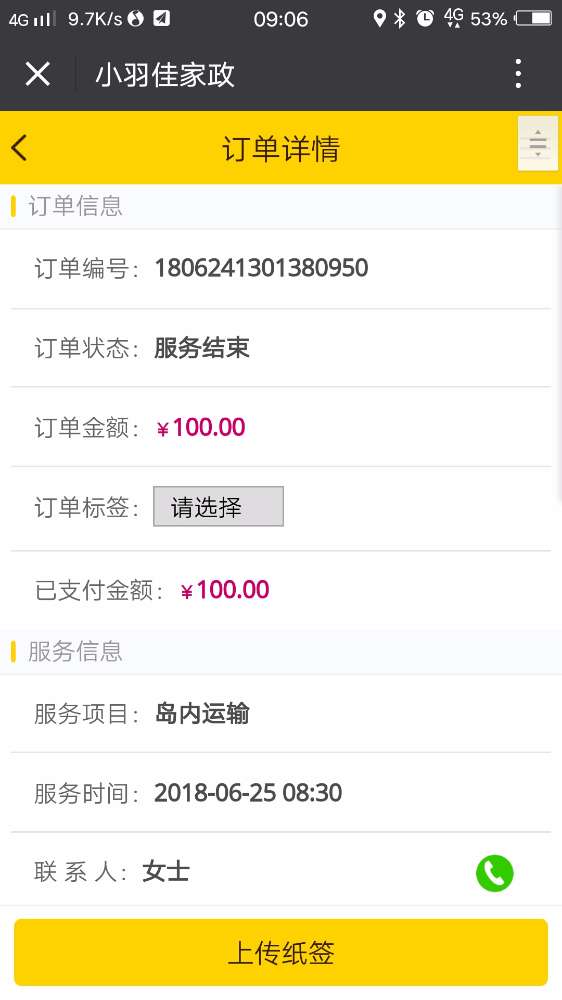Tap the 岛内运输 service item
The image size is (562, 1000).
tap(202, 714)
